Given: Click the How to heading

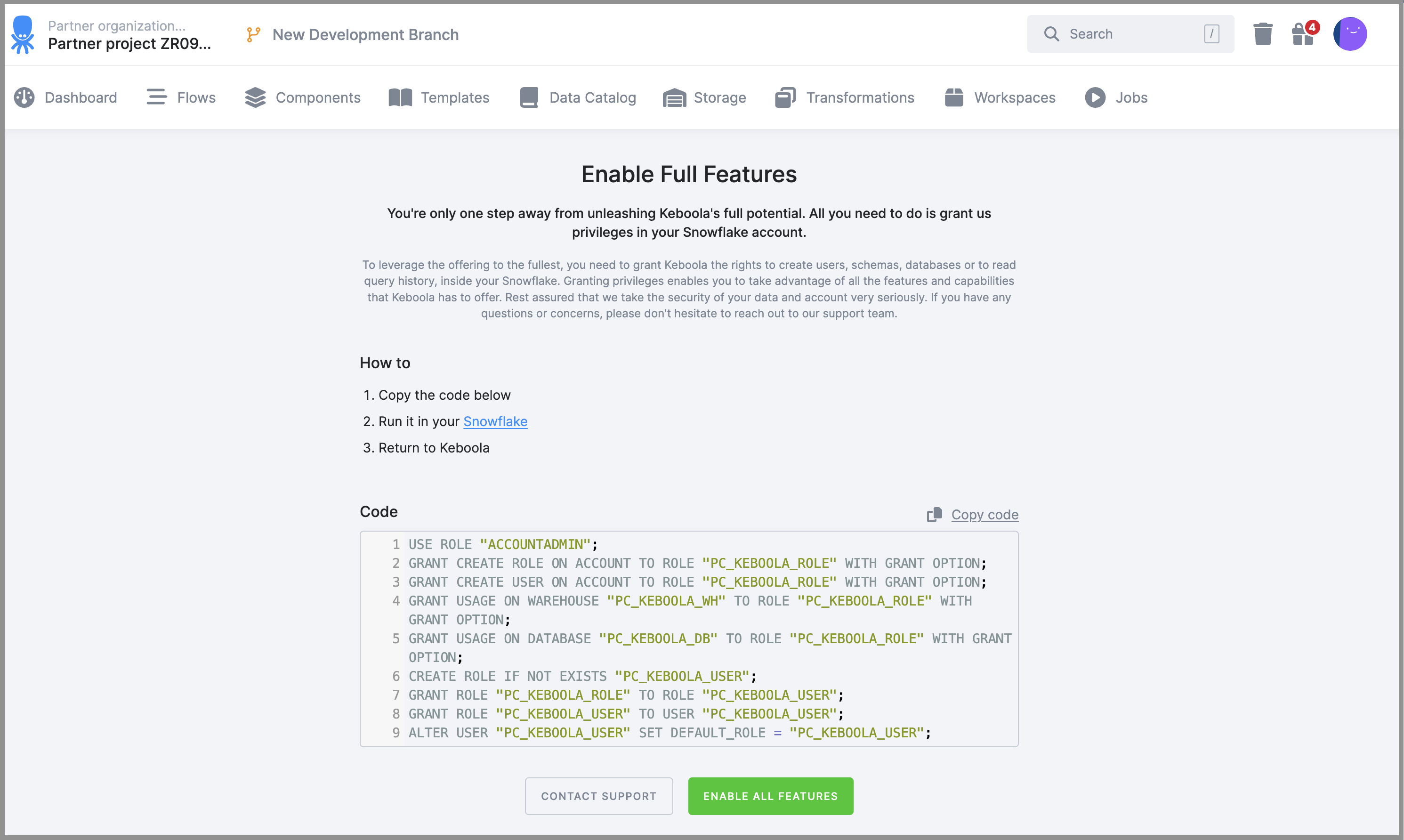Looking at the screenshot, I should 385,363.
